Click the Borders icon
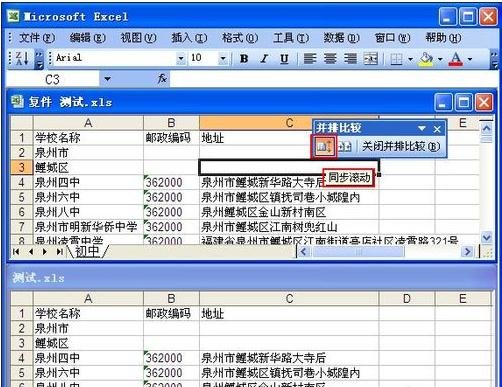The height and width of the screenshot is (387, 502). 397,59
